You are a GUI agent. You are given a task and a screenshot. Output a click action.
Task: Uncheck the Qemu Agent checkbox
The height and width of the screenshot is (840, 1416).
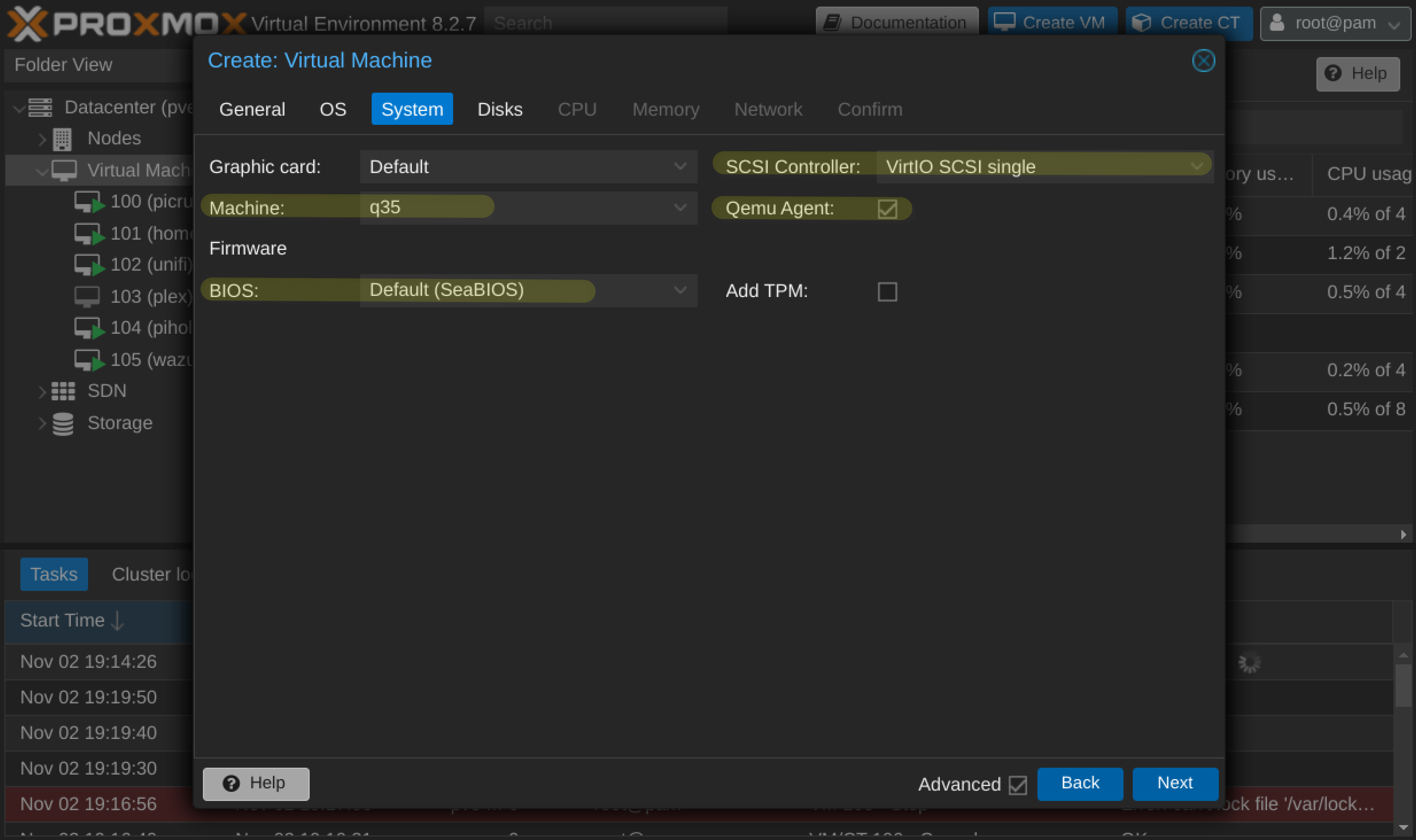pos(887,209)
